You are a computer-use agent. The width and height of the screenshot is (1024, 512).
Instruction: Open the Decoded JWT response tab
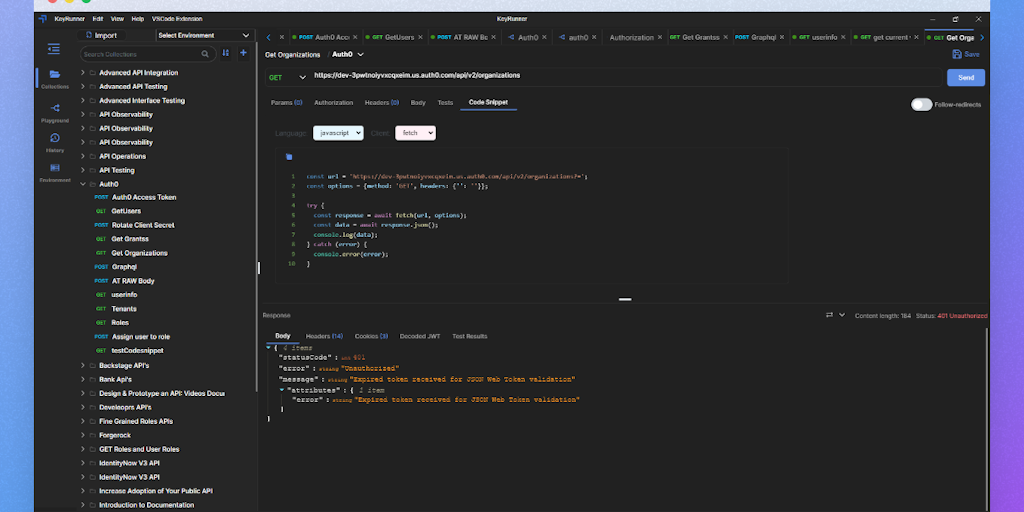coord(420,336)
